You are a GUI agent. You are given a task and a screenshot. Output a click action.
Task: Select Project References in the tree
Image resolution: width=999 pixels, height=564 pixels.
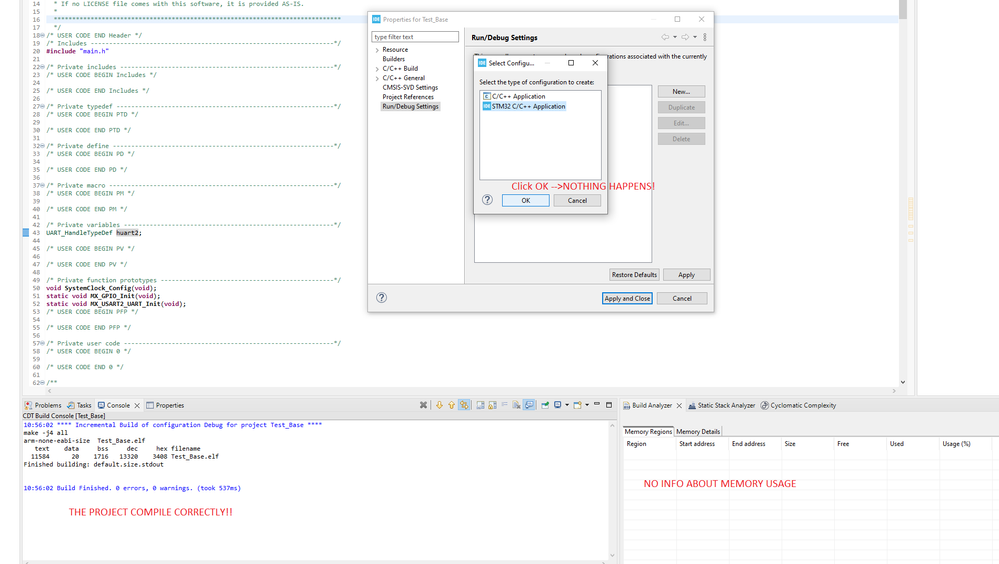pyautogui.click(x=408, y=97)
